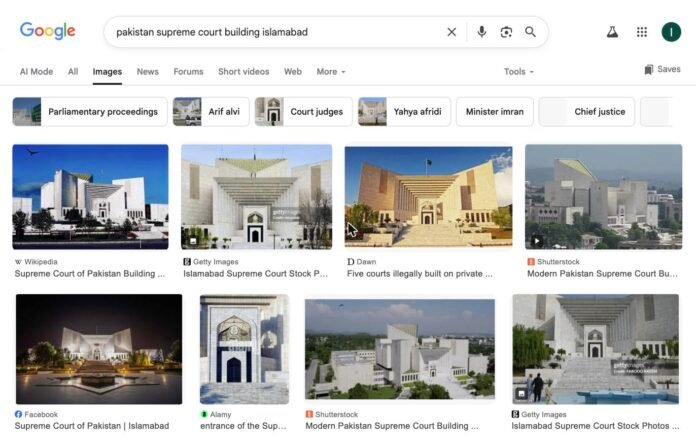Select the Parliamentary proceedings chip
Screen dimensions: 696x445
click(x=90, y=112)
